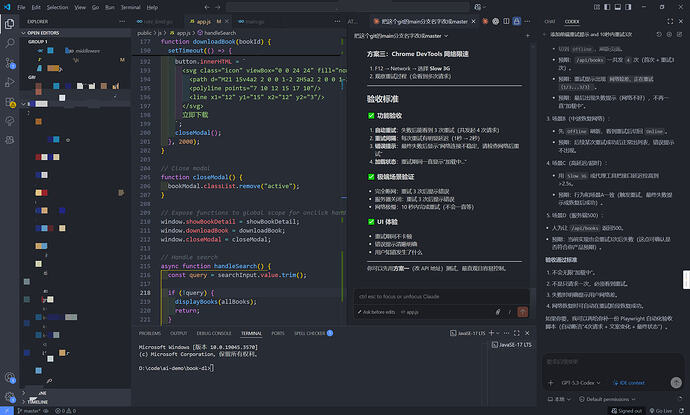Toggle primary side bar layout button
The width and height of the screenshot is (690, 415).
click(607, 7)
